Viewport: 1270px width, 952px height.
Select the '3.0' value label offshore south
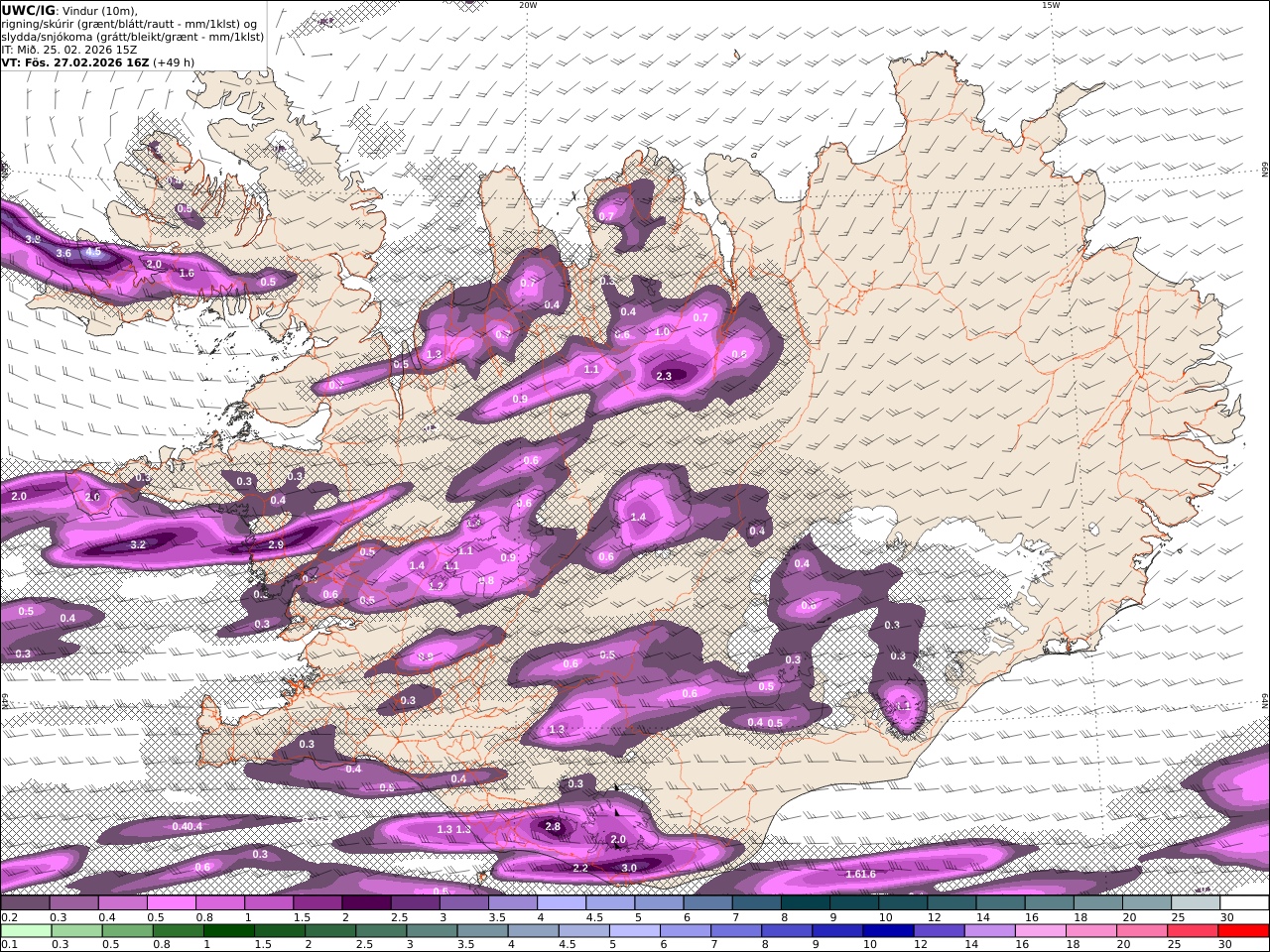[x=629, y=868]
